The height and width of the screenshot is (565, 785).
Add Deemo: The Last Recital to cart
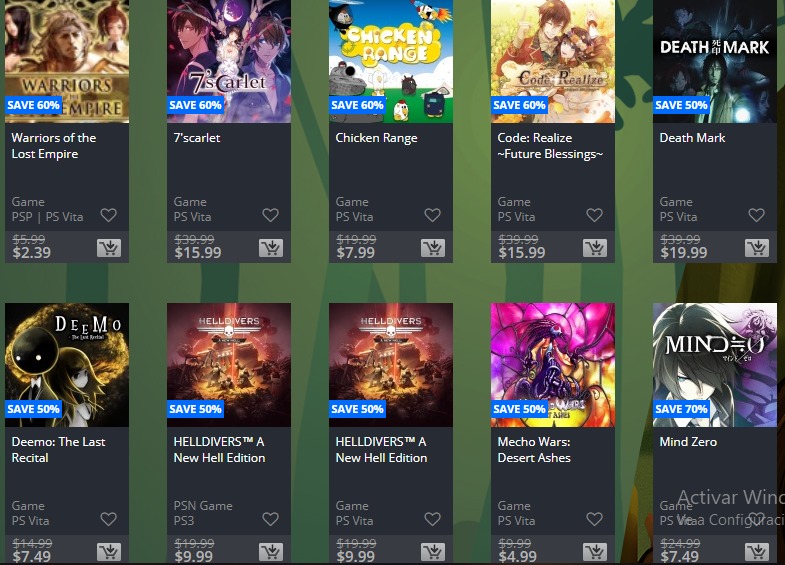109,552
